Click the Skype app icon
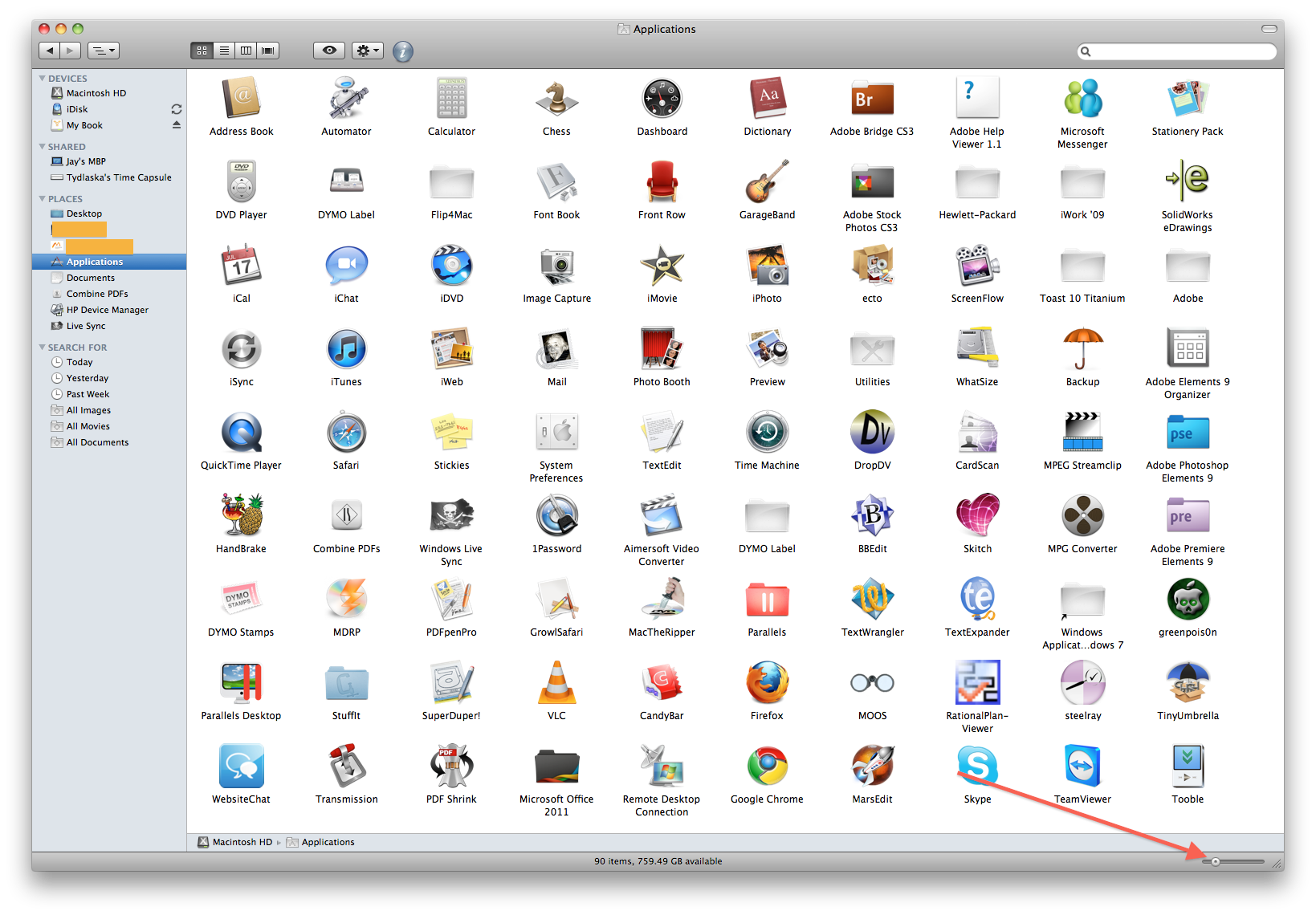This screenshot has height=915, width=1316. pyautogui.click(x=977, y=766)
